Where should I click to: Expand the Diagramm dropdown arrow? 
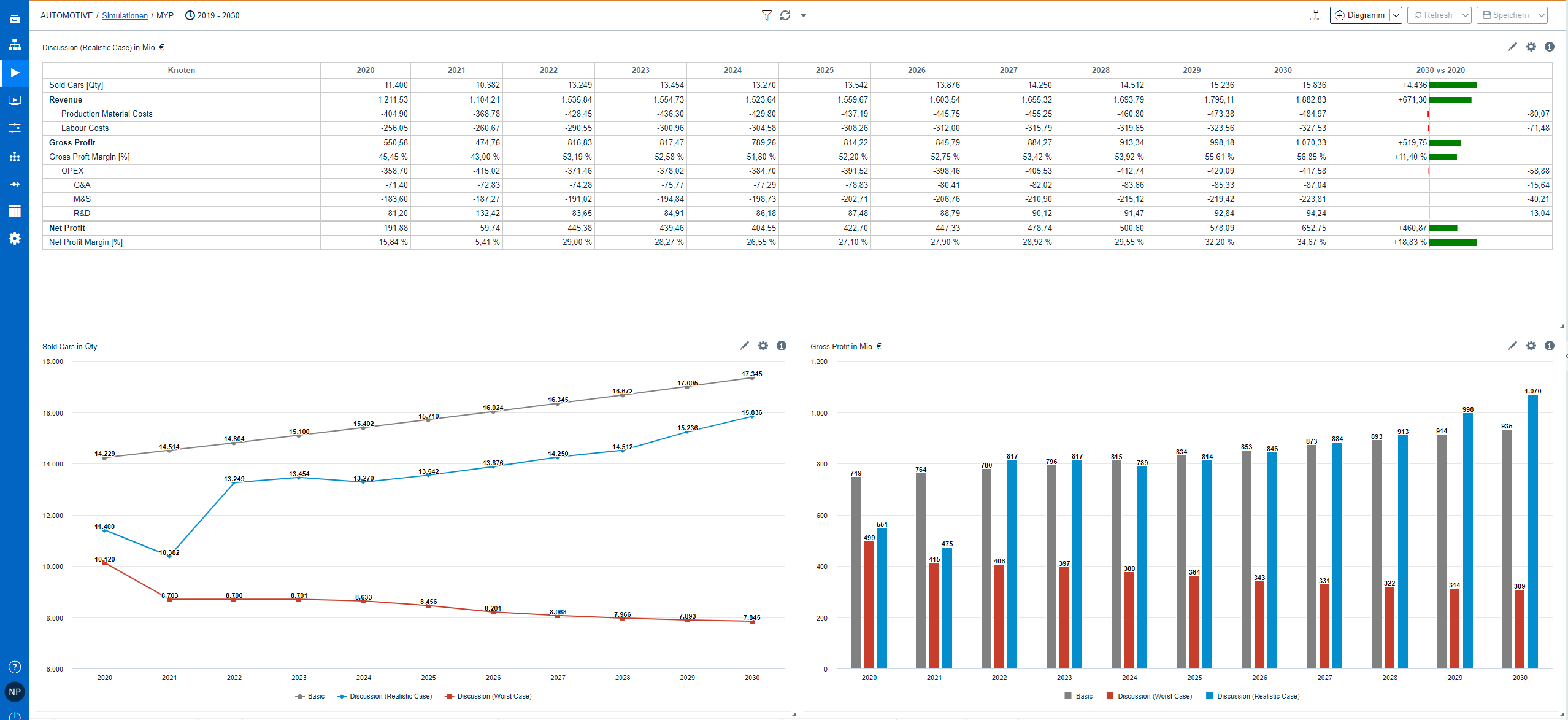[x=1396, y=15]
